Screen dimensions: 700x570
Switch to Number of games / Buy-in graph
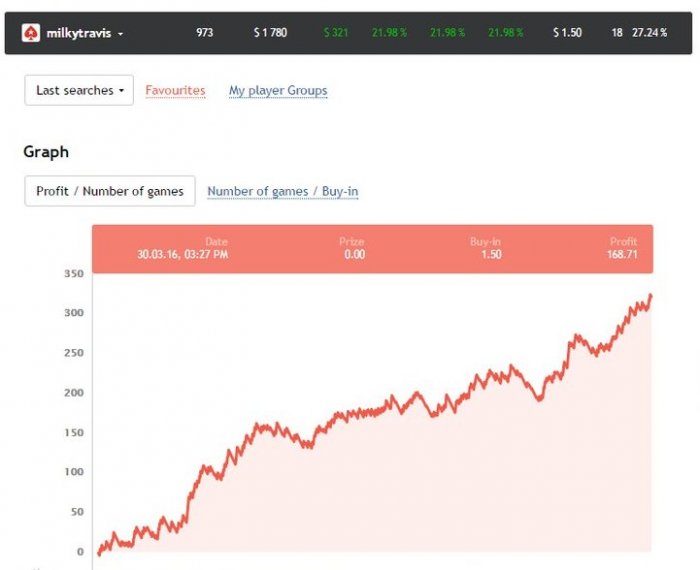[282, 191]
